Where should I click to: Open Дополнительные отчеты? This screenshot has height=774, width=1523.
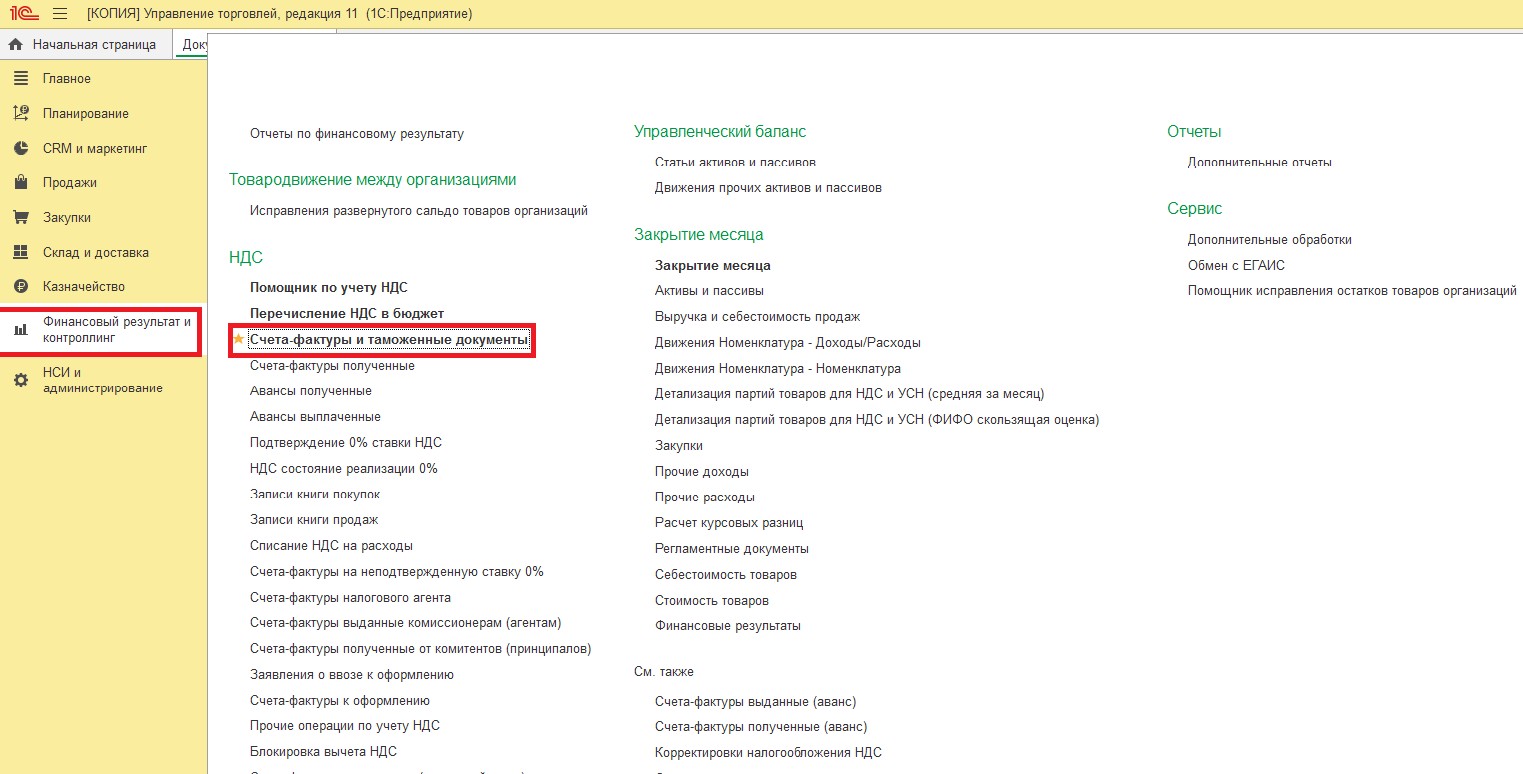point(1260,162)
